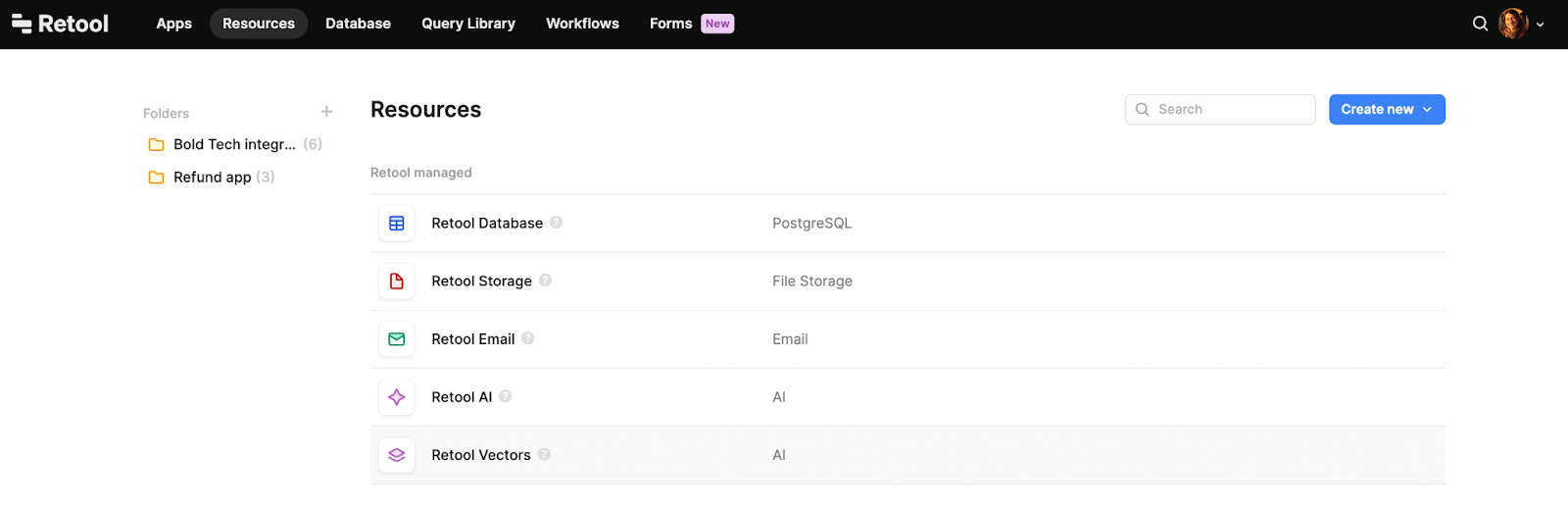Click AI type label in Retool Vectors row
Screen dimensions: 1568x509
coord(779,455)
